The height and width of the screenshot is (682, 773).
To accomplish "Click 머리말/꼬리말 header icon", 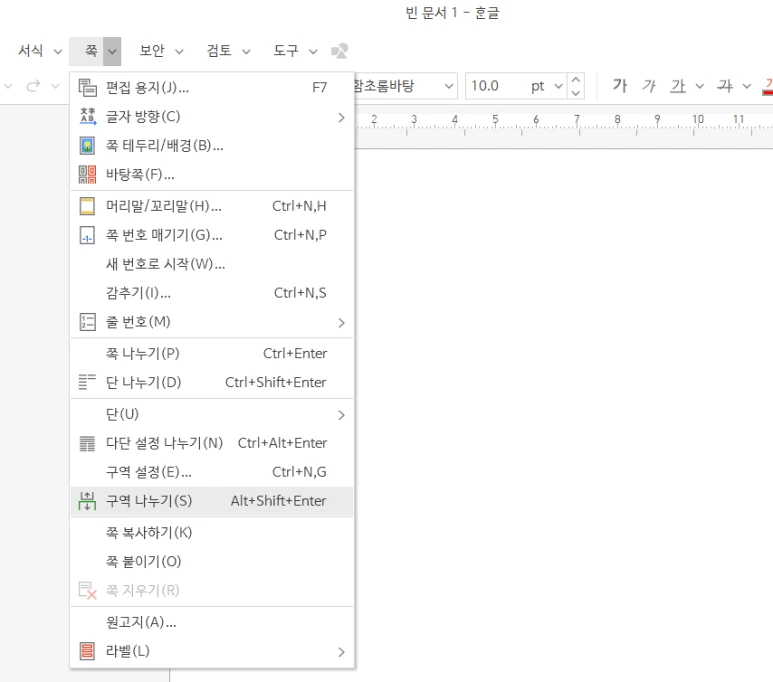I will [x=87, y=206].
